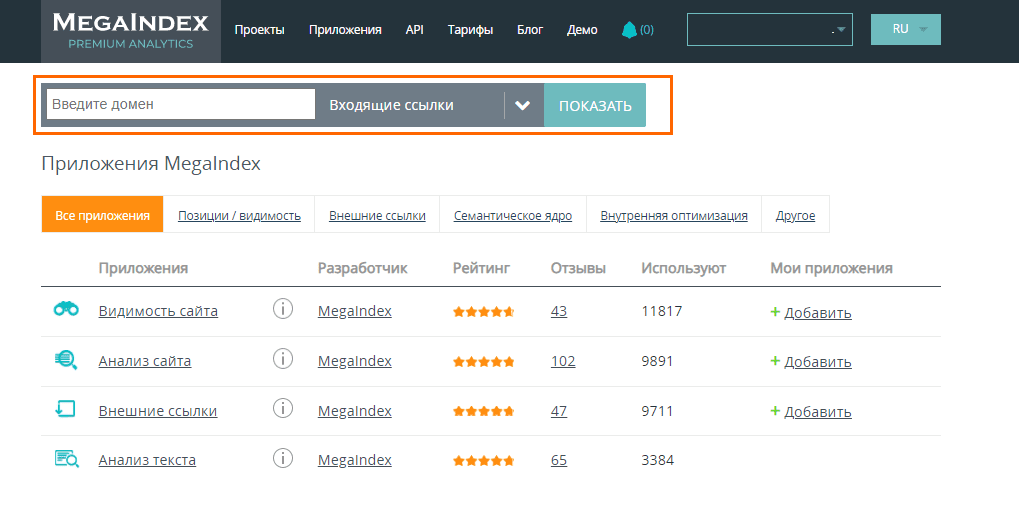Switch to Внешние ссылки tab
This screenshot has height=528, width=1019.
377,215
